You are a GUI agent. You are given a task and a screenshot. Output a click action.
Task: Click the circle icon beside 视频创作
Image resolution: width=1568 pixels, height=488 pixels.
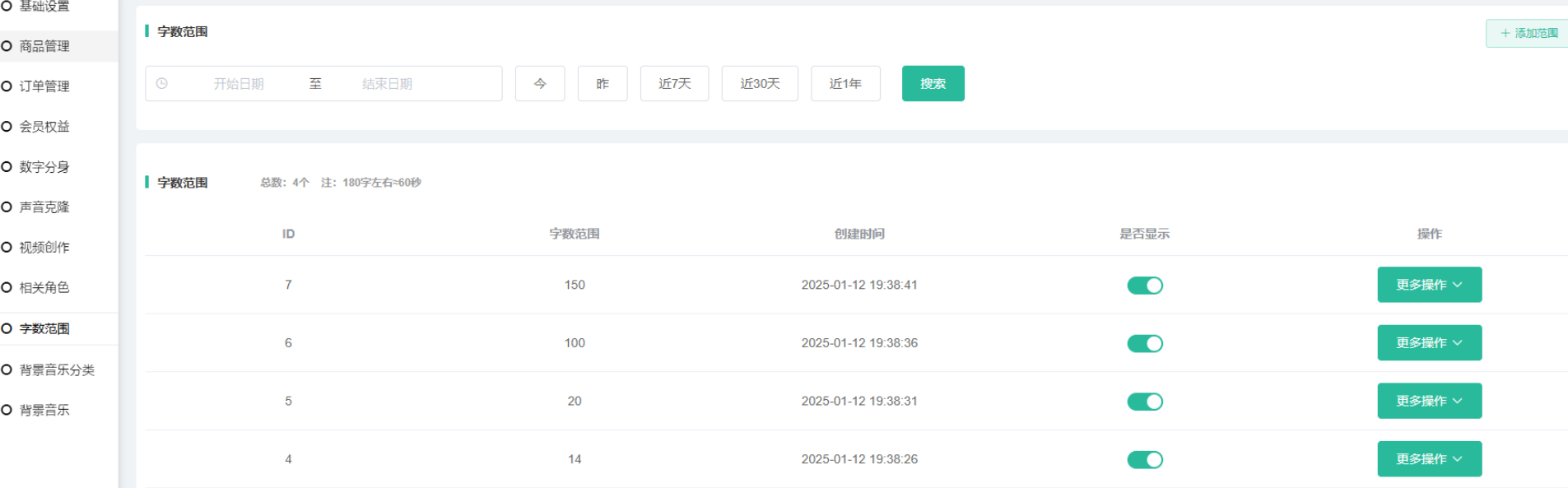pos(7,248)
